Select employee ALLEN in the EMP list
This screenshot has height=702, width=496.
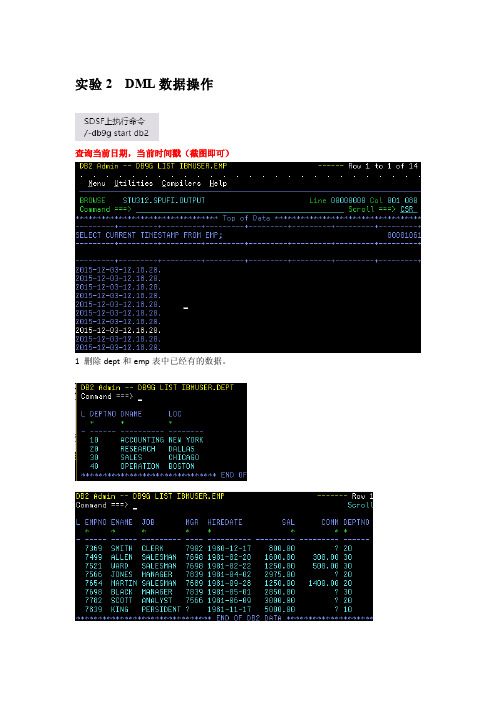(121, 557)
